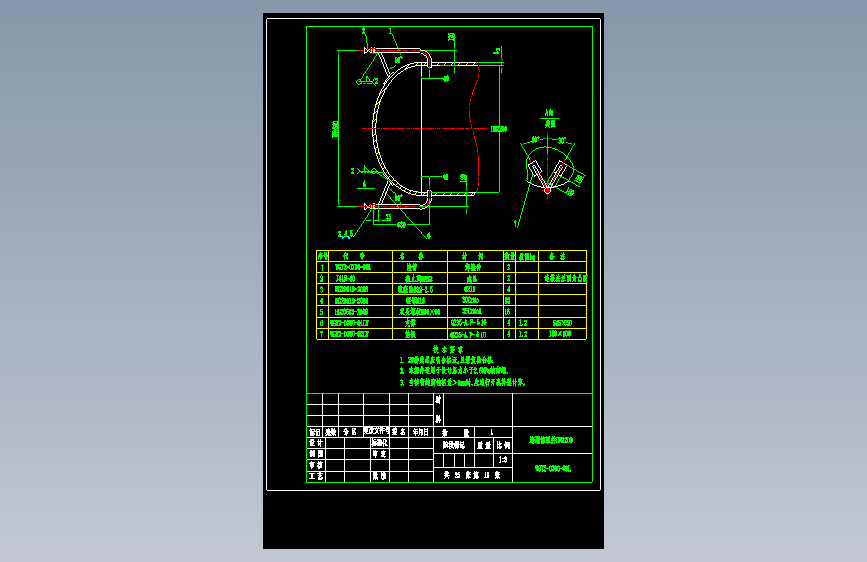
Task: Select the '制图' cell in the title block
Action: click(x=316, y=454)
